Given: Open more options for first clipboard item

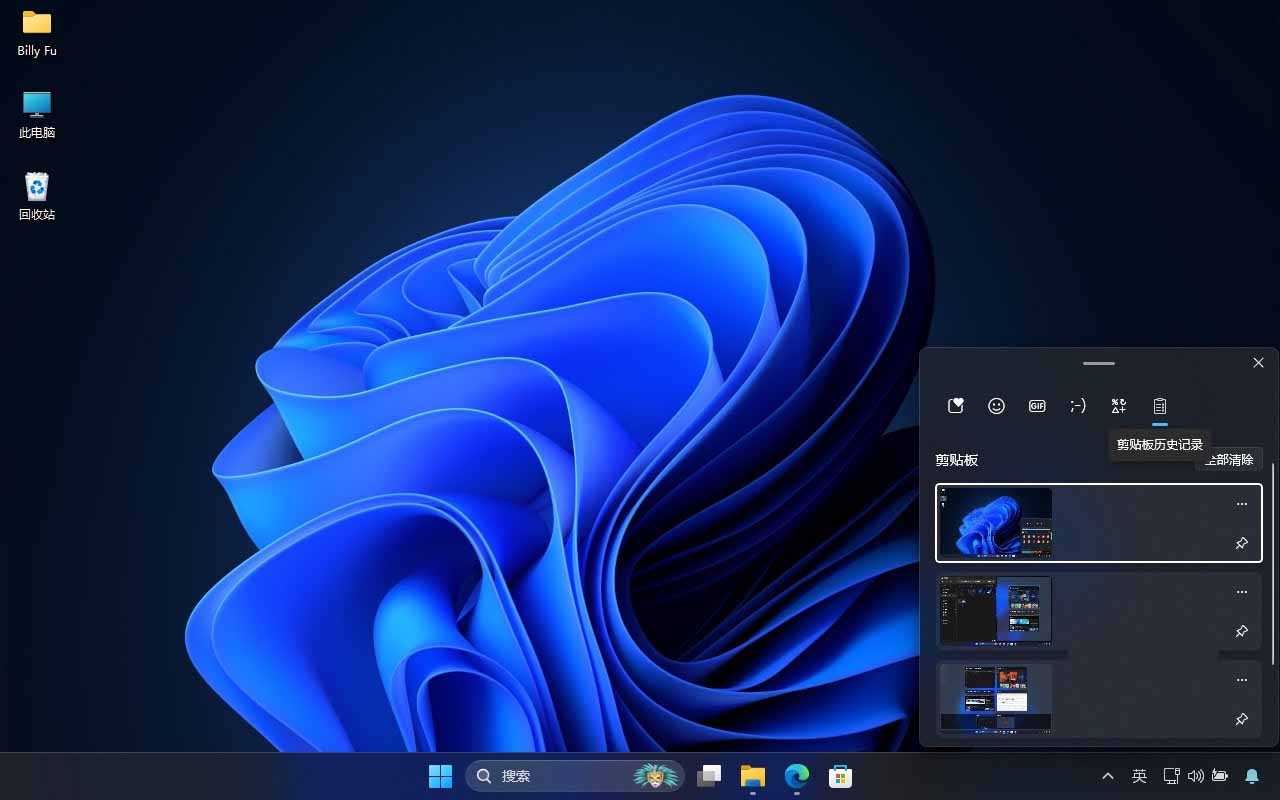Looking at the screenshot, I should (1241, 504).
